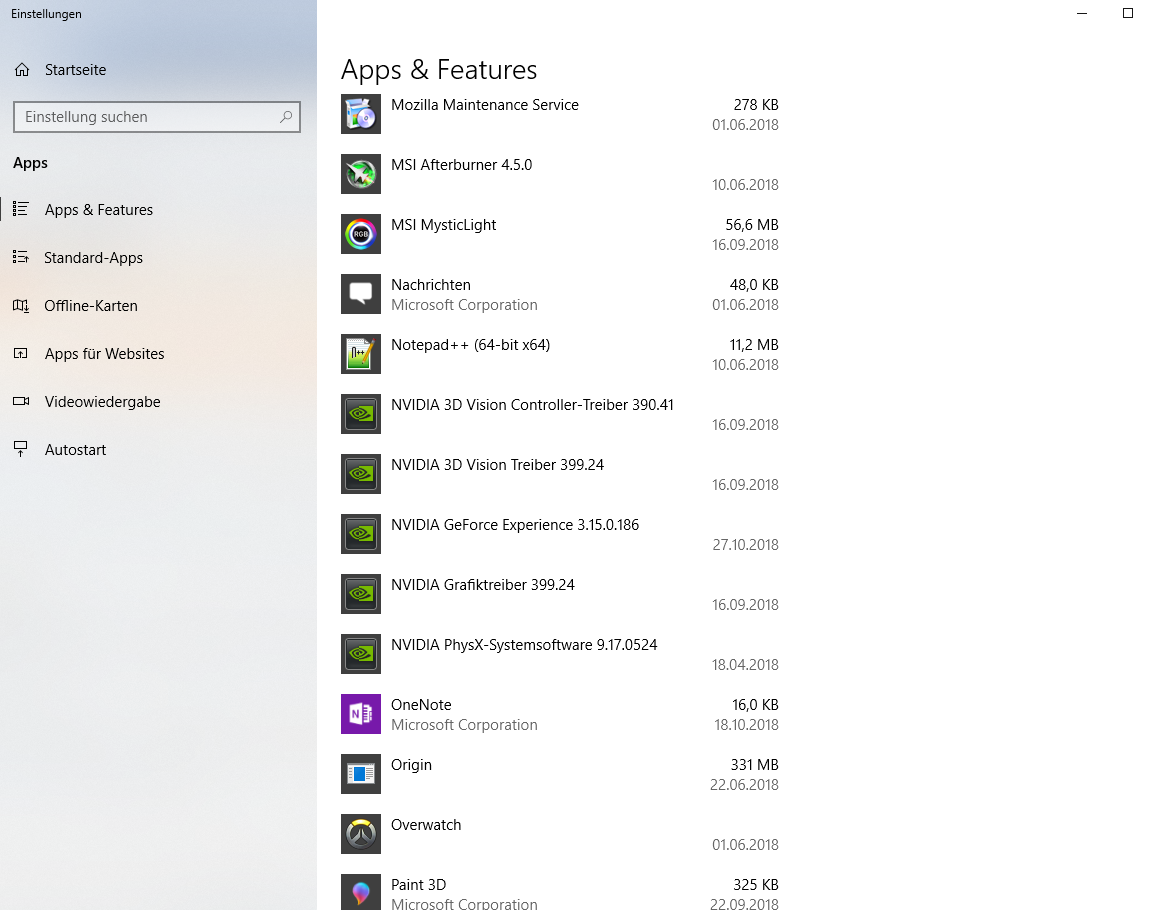Select Notepad++ (64-bit x64) entry name

point(470,345)
